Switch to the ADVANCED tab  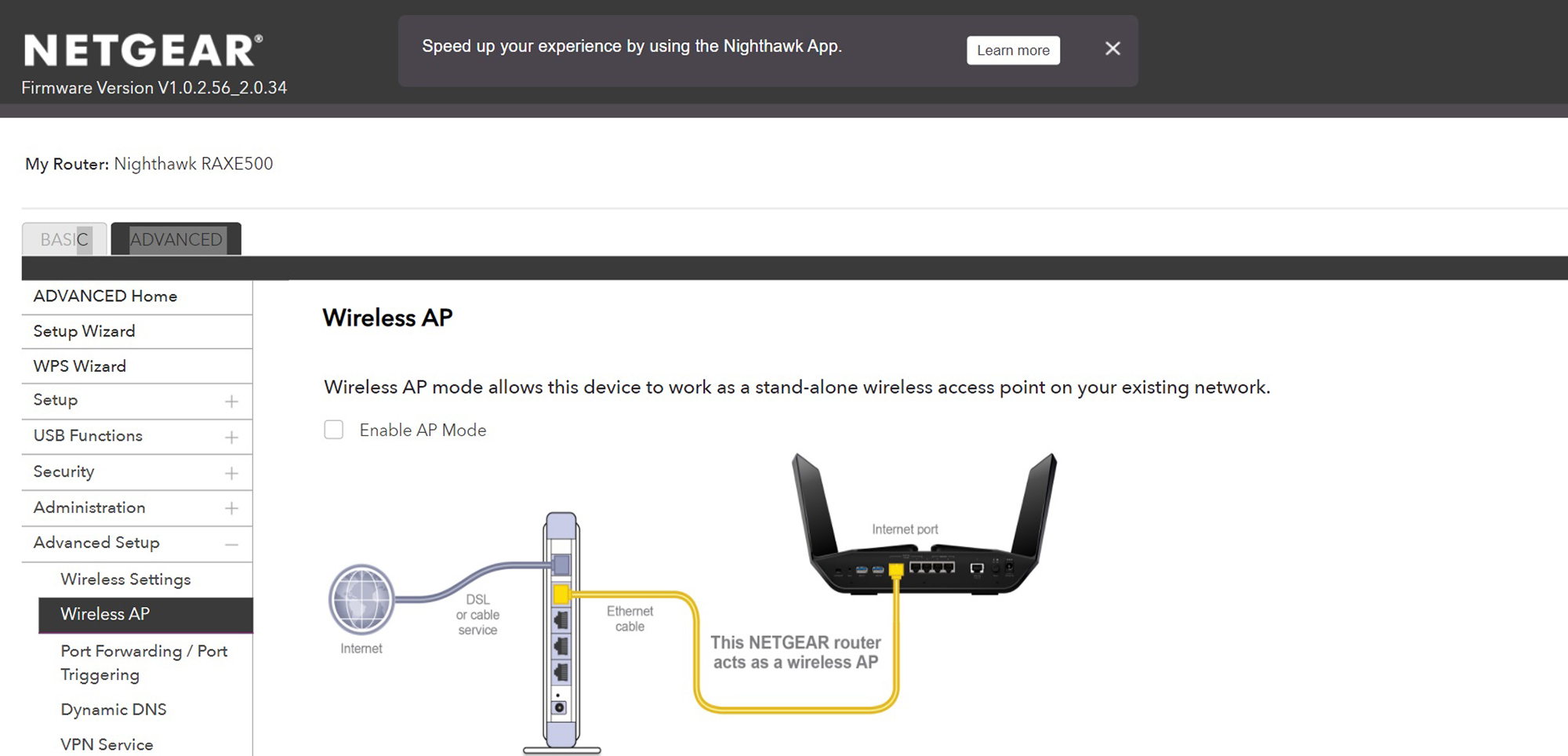176,239
